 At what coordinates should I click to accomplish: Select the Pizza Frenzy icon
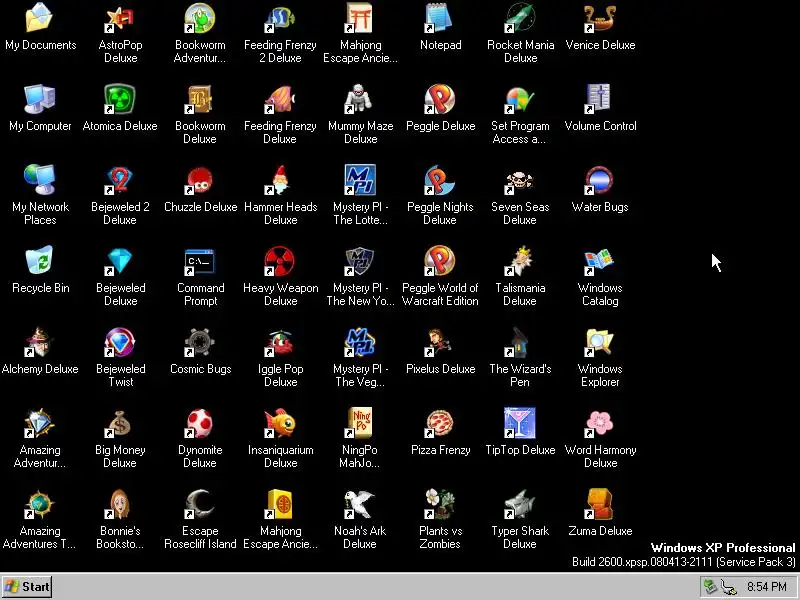(440, 423)
